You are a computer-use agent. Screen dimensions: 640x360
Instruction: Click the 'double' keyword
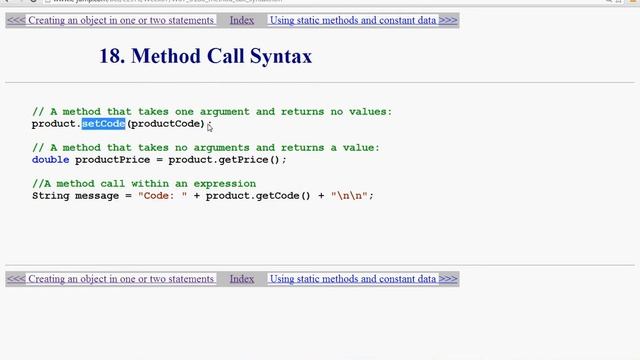point(51,160)
